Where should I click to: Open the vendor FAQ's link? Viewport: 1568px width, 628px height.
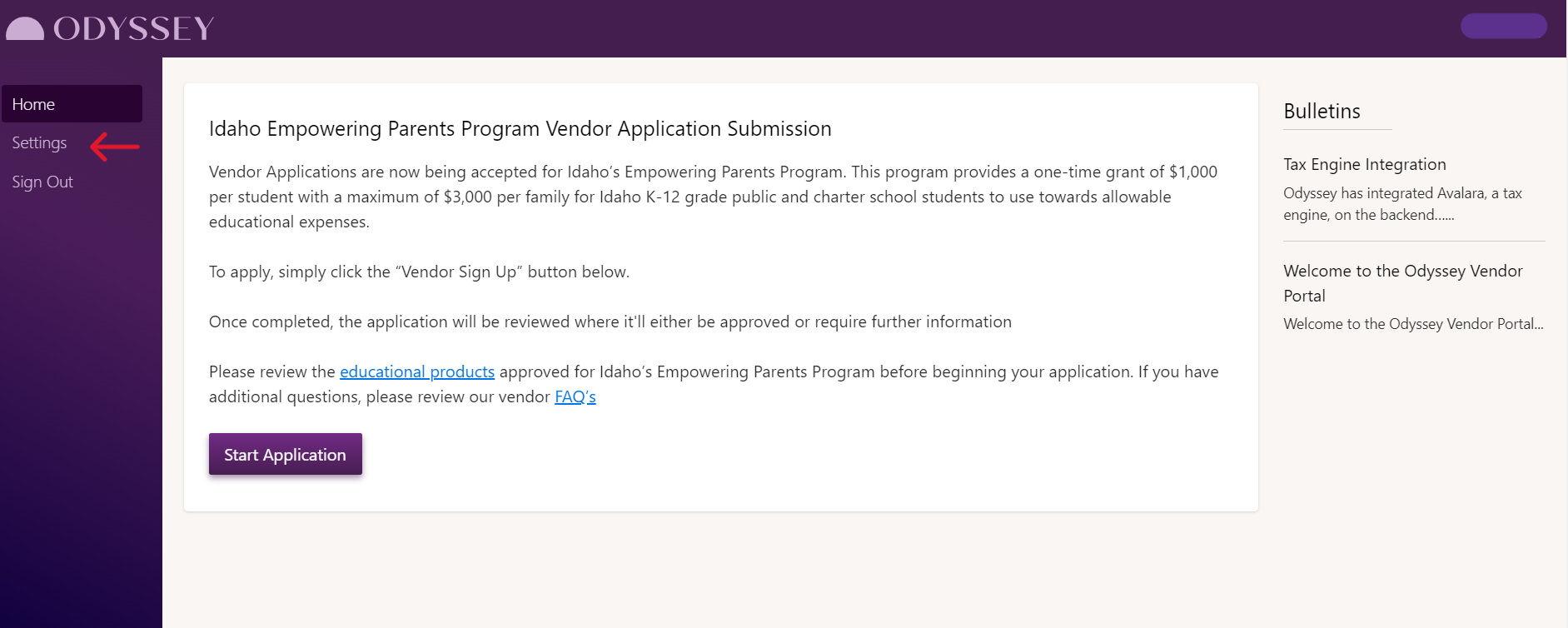(x=575, y=396)
